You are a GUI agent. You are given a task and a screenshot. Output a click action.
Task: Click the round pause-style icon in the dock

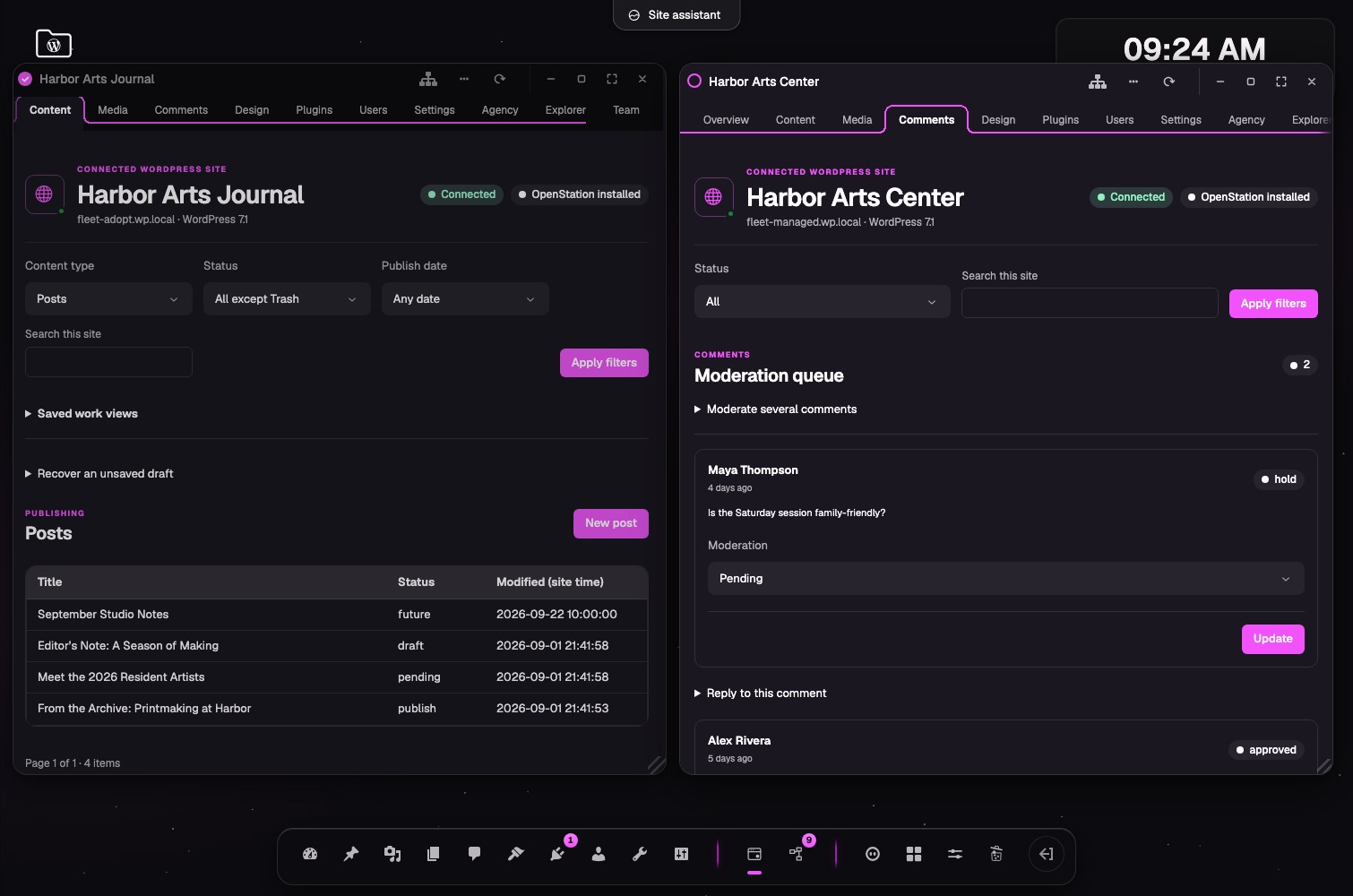(873, 854)
